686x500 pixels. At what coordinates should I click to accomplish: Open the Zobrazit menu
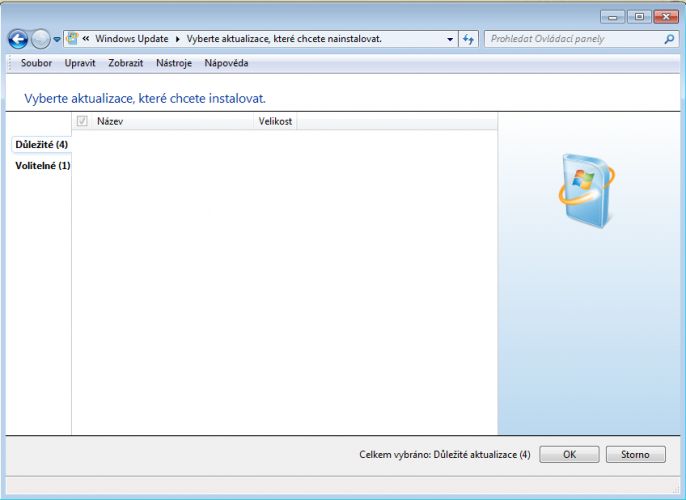pos(126,63)
